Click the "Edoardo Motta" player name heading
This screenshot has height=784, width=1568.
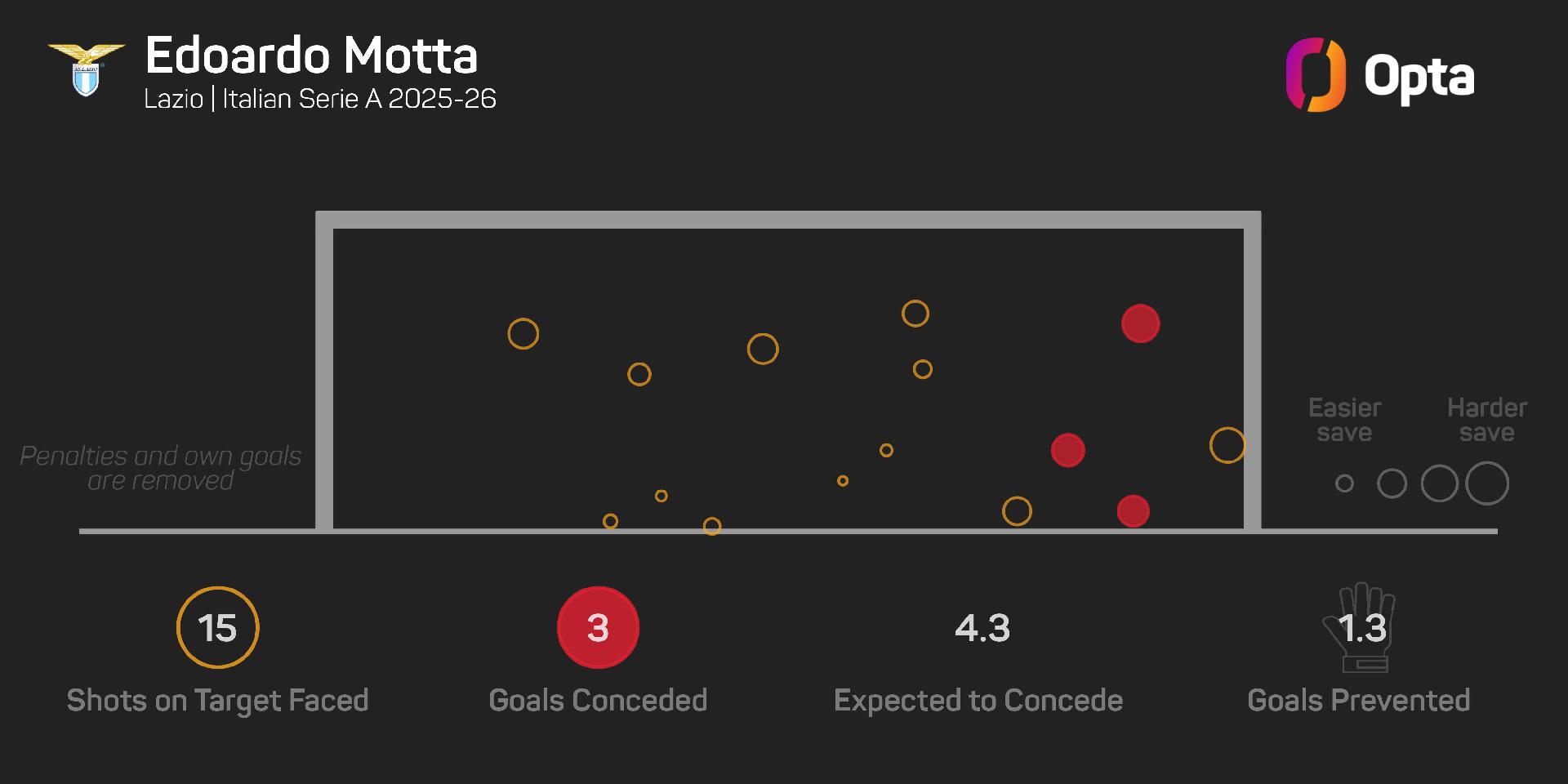(311, 56)
